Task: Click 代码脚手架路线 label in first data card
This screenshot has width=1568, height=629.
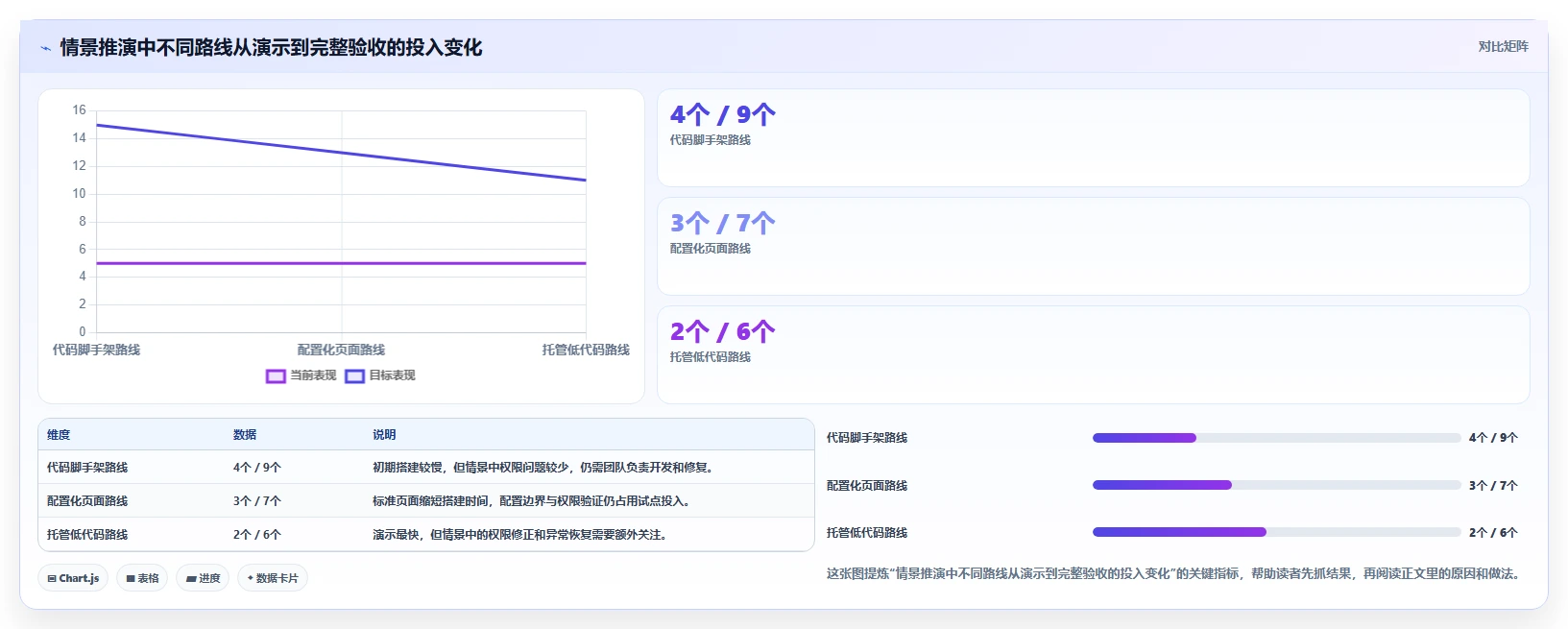Action: [711, 140]
